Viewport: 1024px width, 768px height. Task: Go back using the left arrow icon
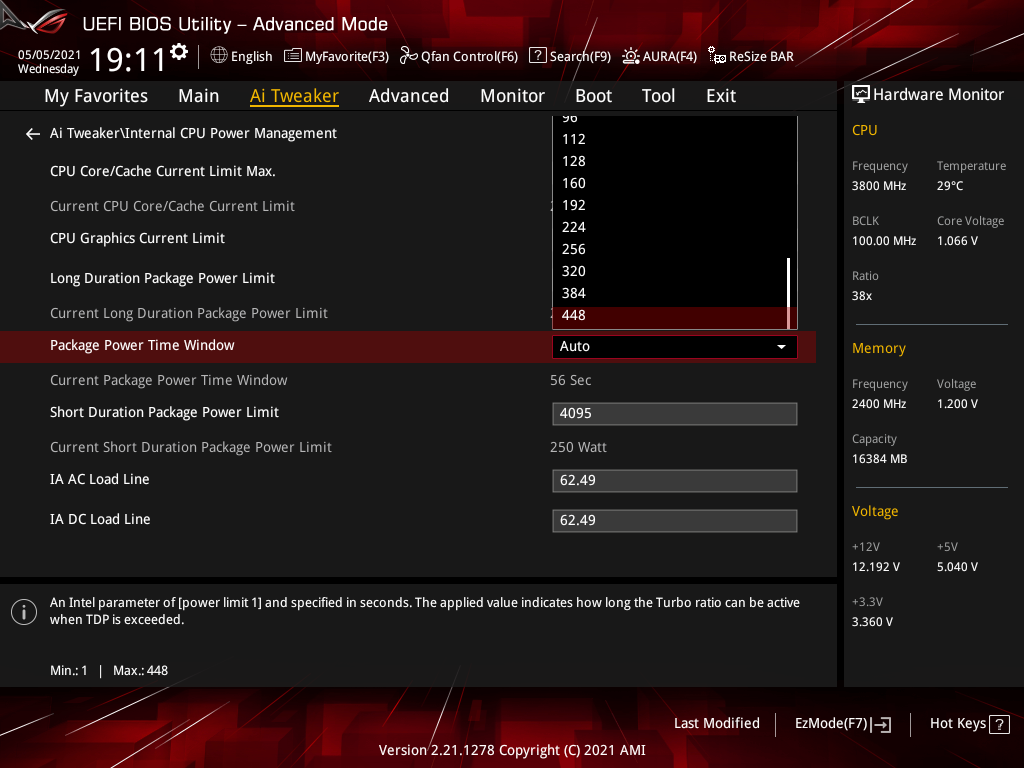coord(33,134)
